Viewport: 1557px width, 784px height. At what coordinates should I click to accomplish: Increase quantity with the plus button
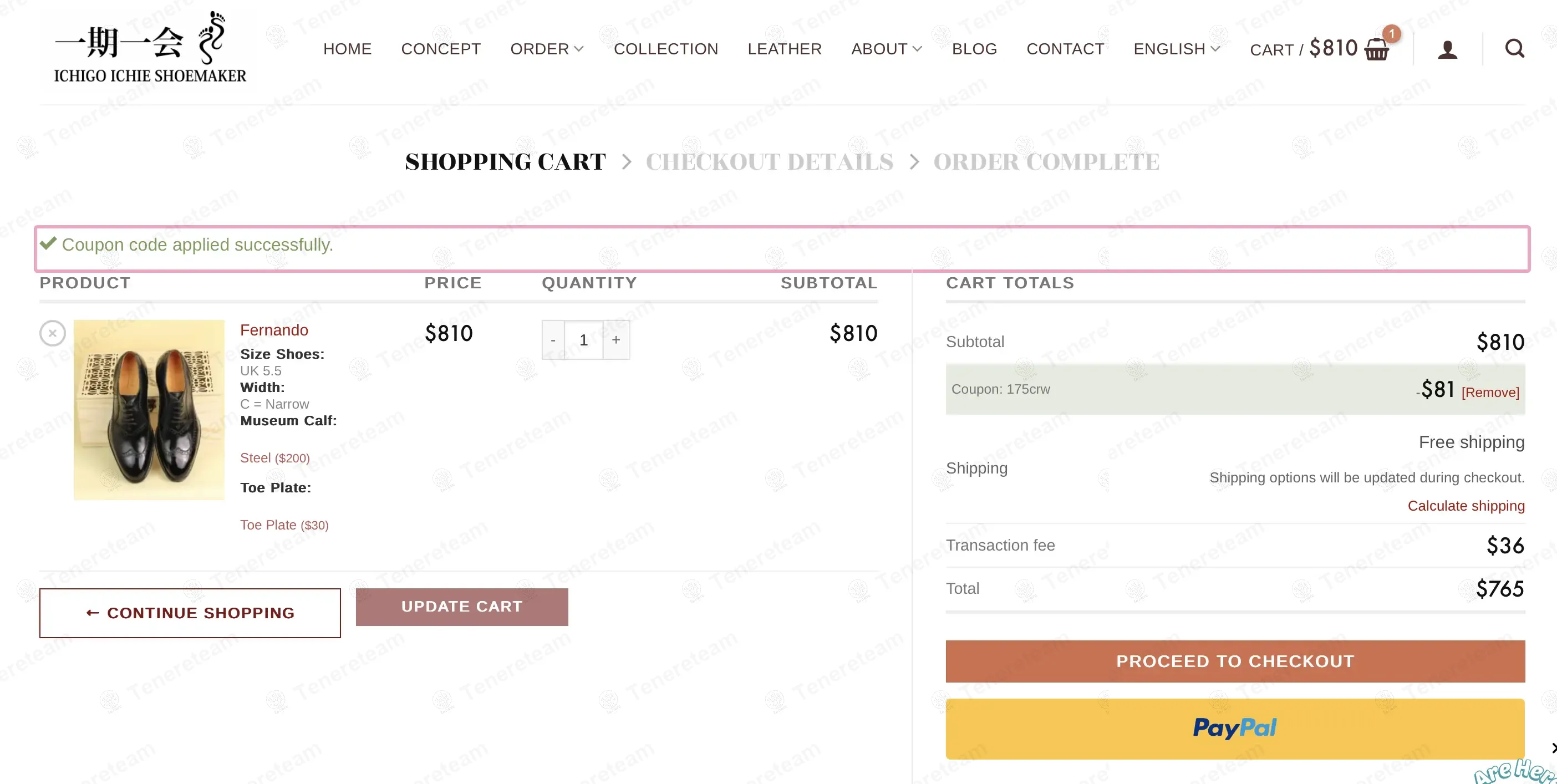(x=616, y=340)
